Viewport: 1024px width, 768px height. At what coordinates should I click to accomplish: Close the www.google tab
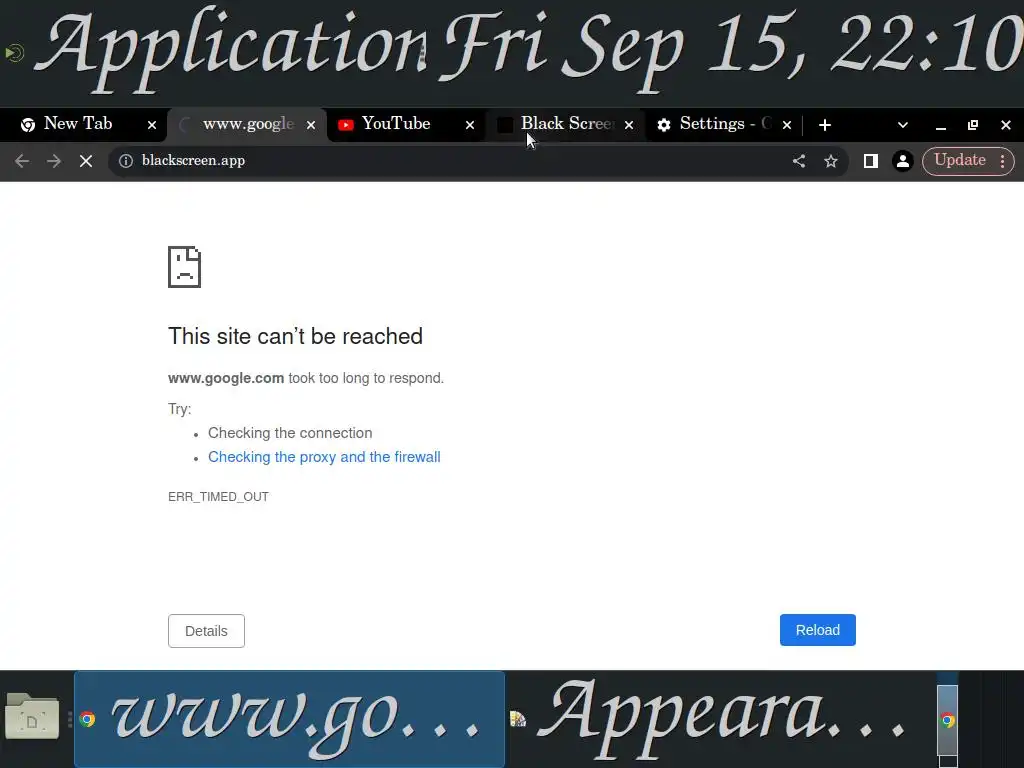click(x=311, y=125)
